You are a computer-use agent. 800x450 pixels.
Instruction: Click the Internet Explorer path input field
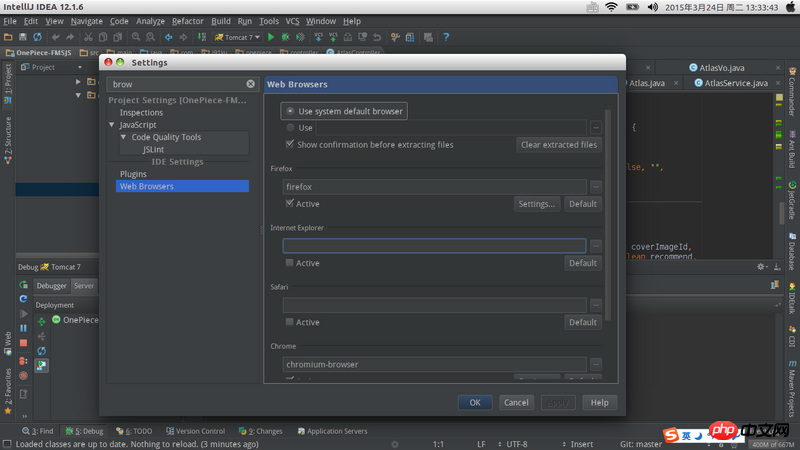click(x=434, y=246)
